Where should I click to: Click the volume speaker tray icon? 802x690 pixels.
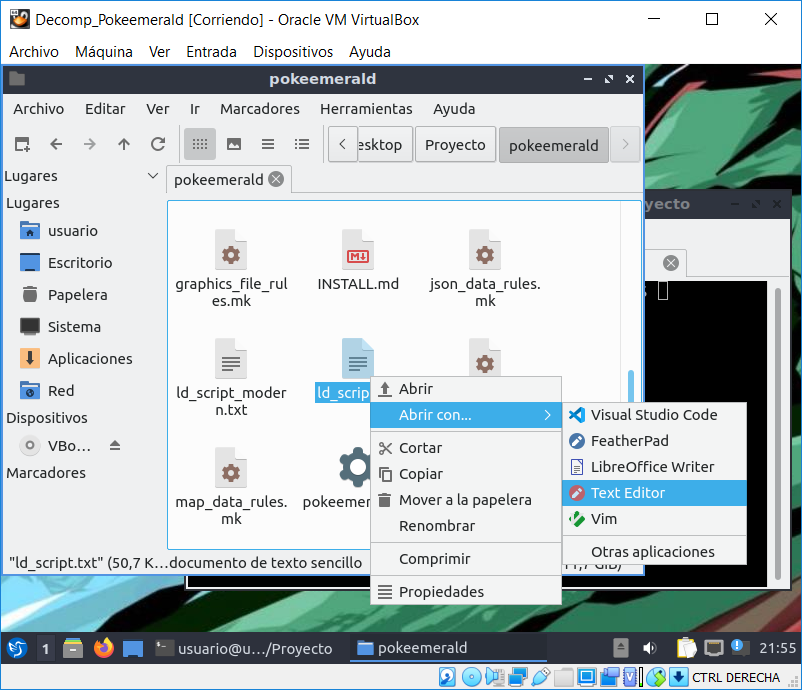pos(649,648)
